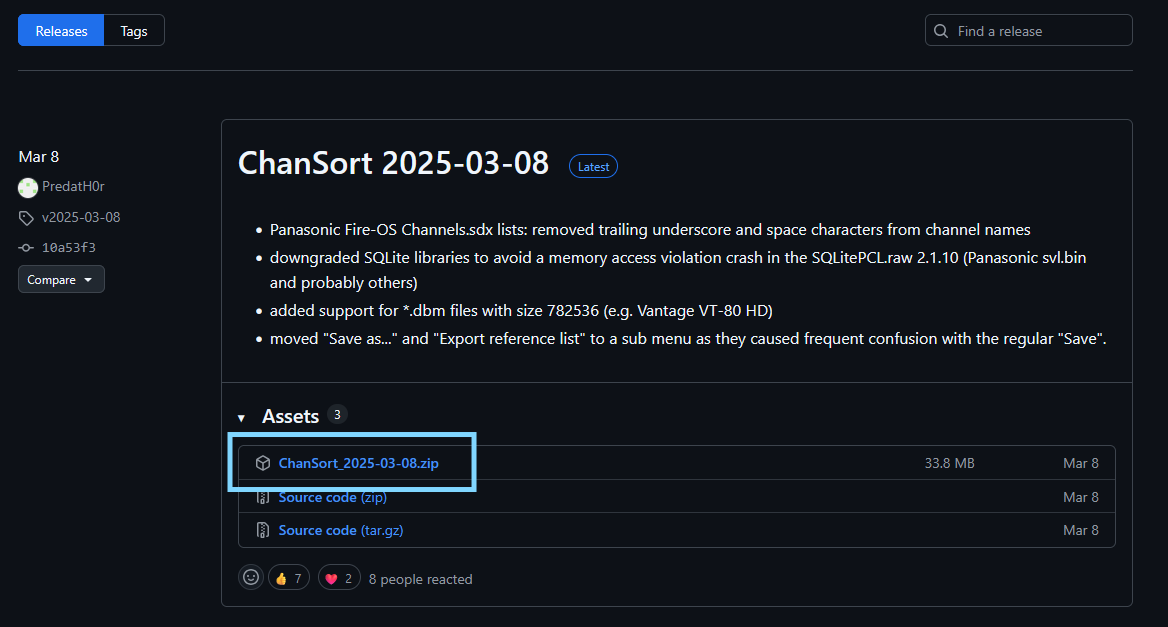The height and width of the screenshot is (627, 1168).
Task: Toggle the thumbs up reaction with 7
Action: tap(288, 578)
